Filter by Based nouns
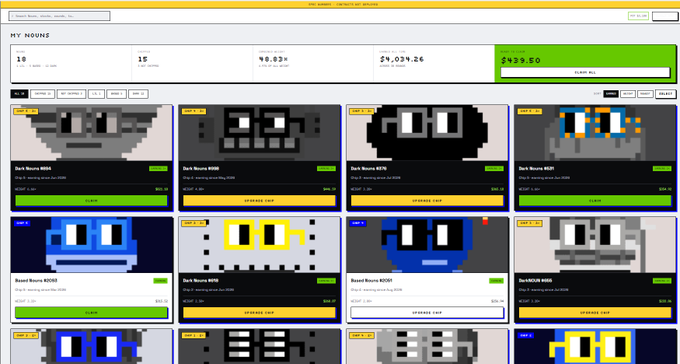680x364 pixels. (x=116, y=94)
